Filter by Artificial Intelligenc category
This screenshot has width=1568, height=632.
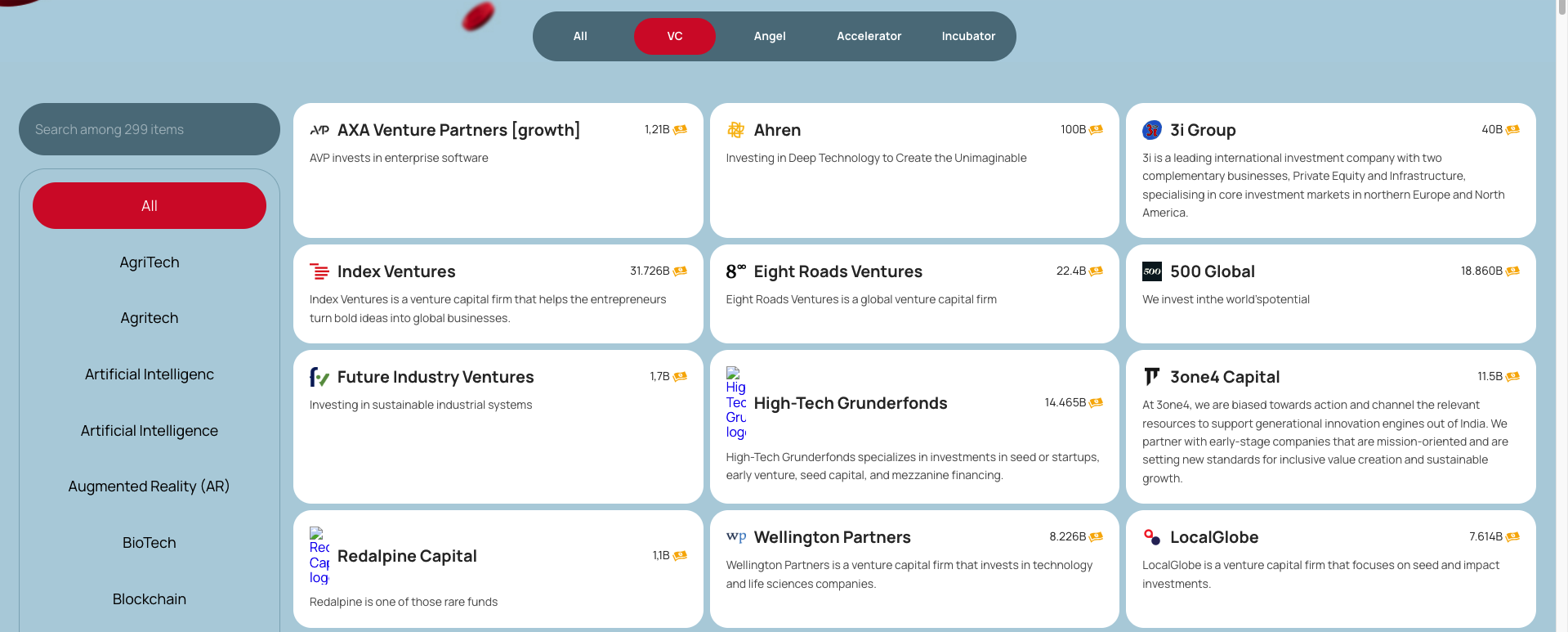pos(150,374)
